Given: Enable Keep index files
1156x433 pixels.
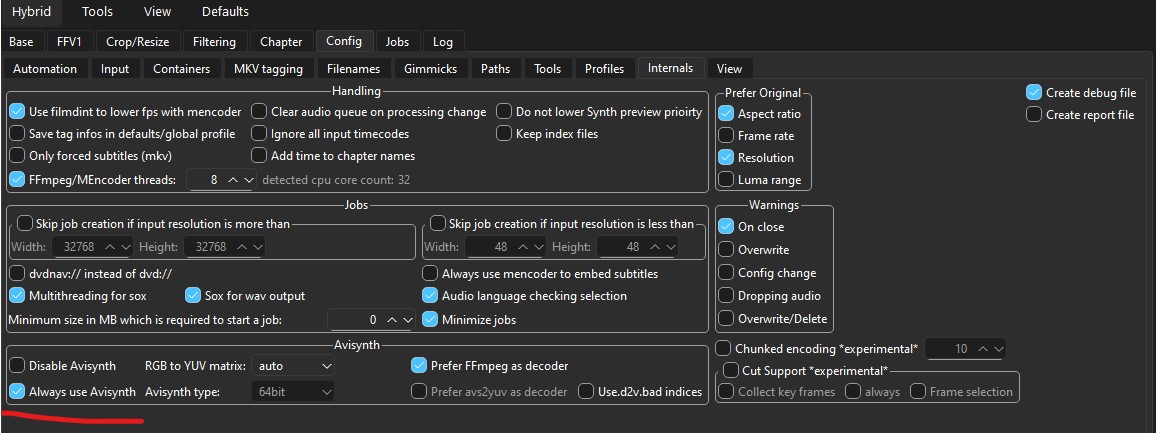Looking at the screenshot, I should click(504, 134).
